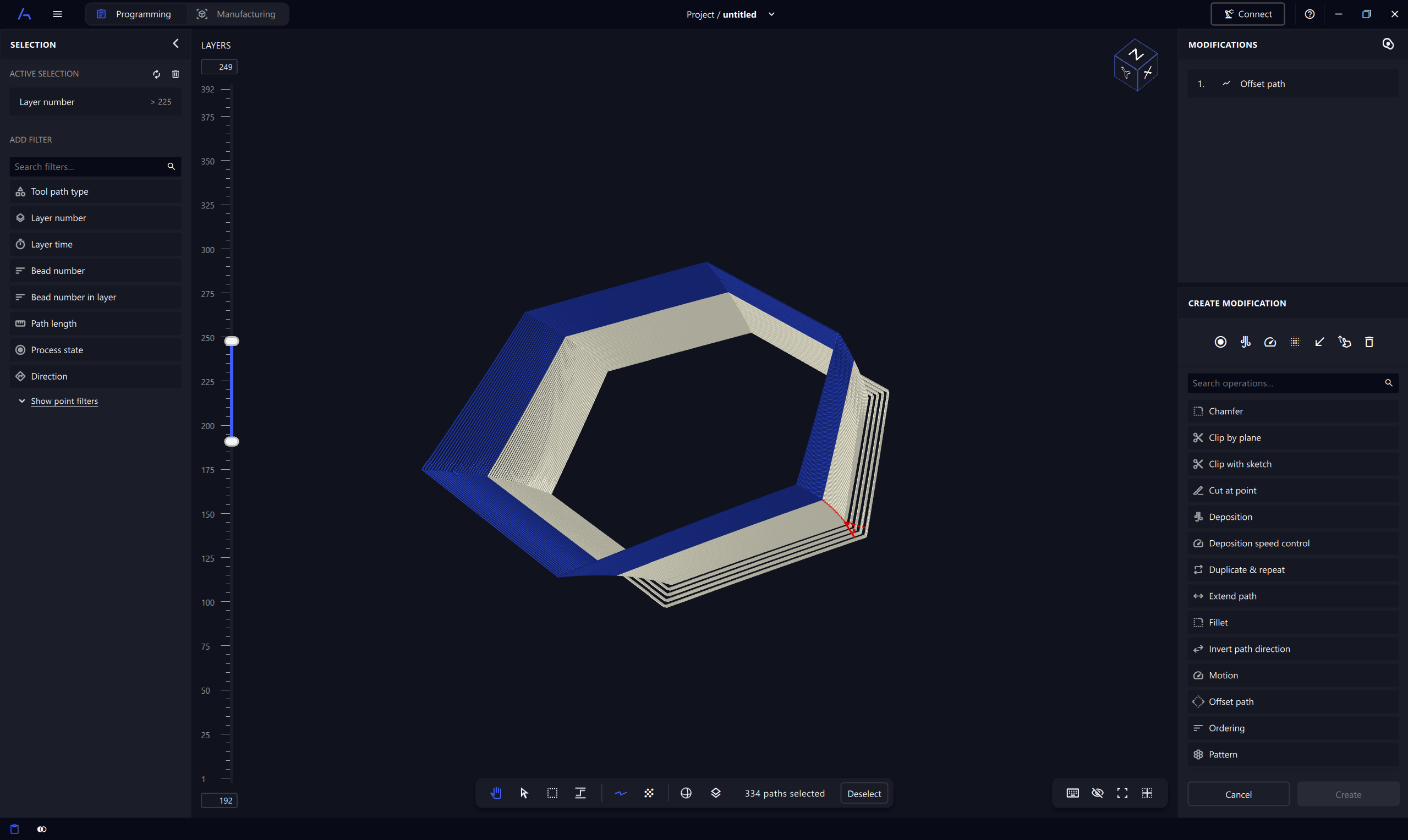
Task: Open the hamburger main menu
Action: click(57, 14)
